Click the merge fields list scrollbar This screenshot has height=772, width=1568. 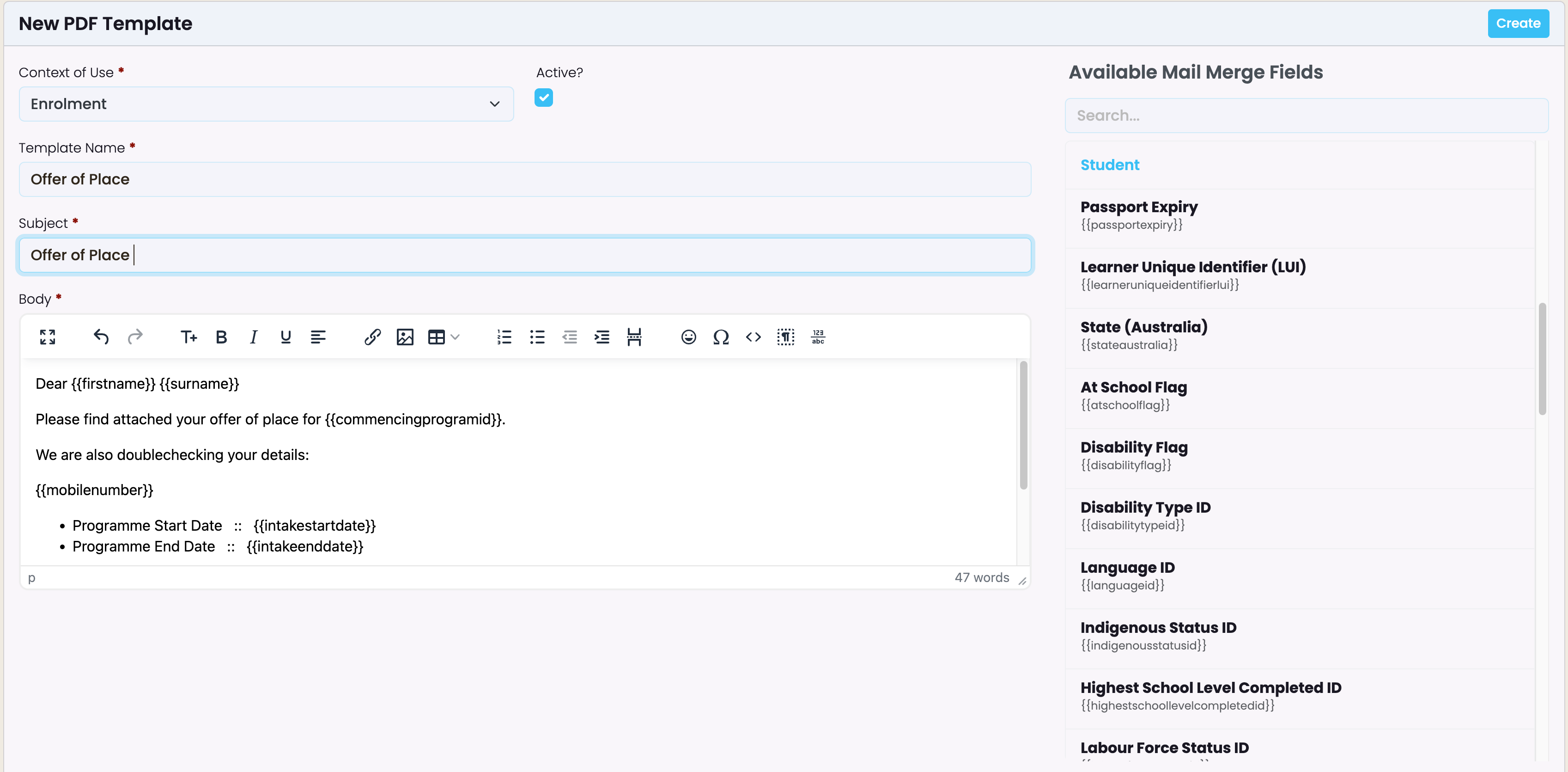(x=1542, y=359)
